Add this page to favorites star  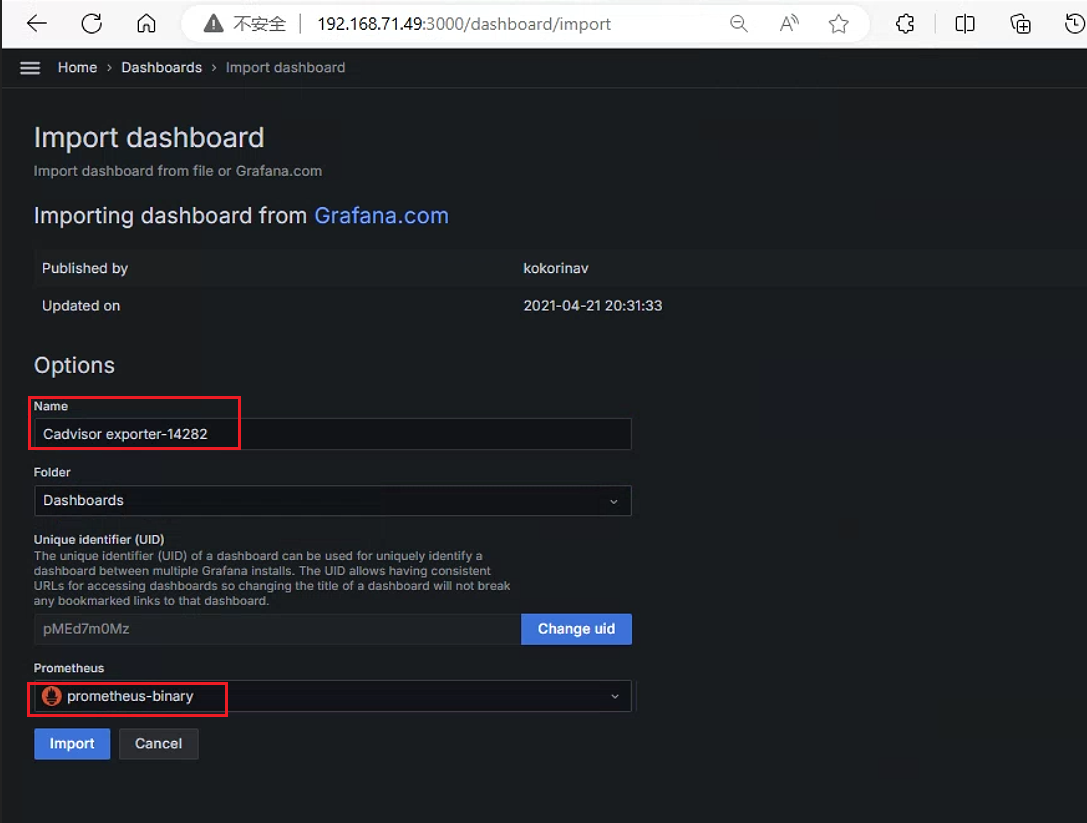click(839, 24)
